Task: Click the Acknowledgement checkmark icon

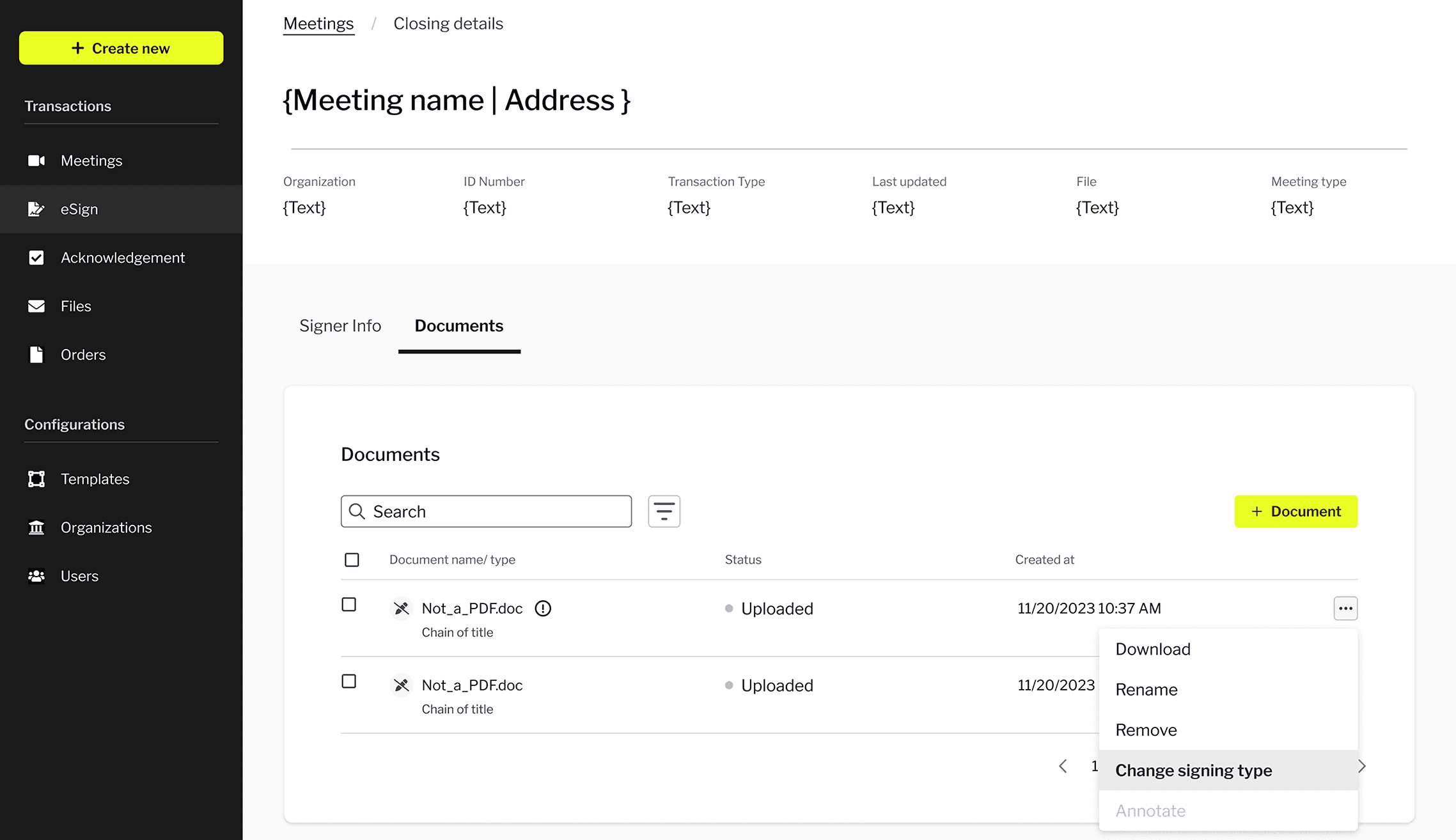Action: (x=36, y=258)
